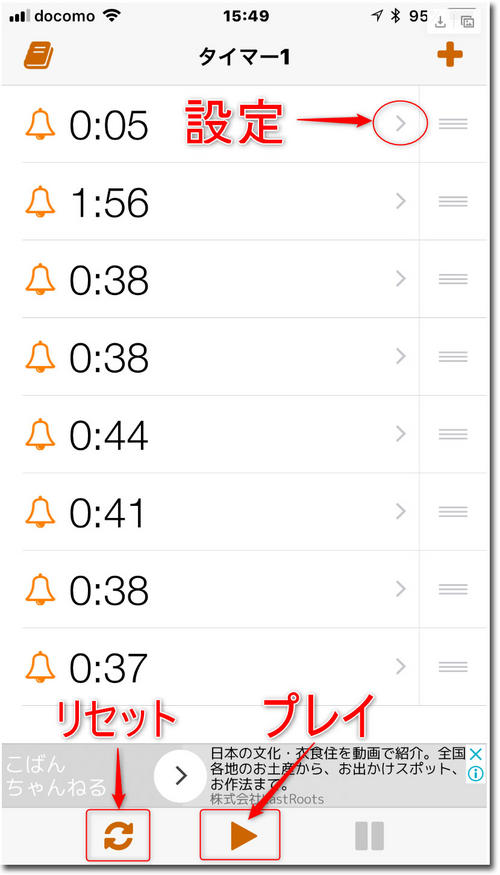Toggle the bell on the 0:44 timer
500x875 pixels.
tap(40, 434)
